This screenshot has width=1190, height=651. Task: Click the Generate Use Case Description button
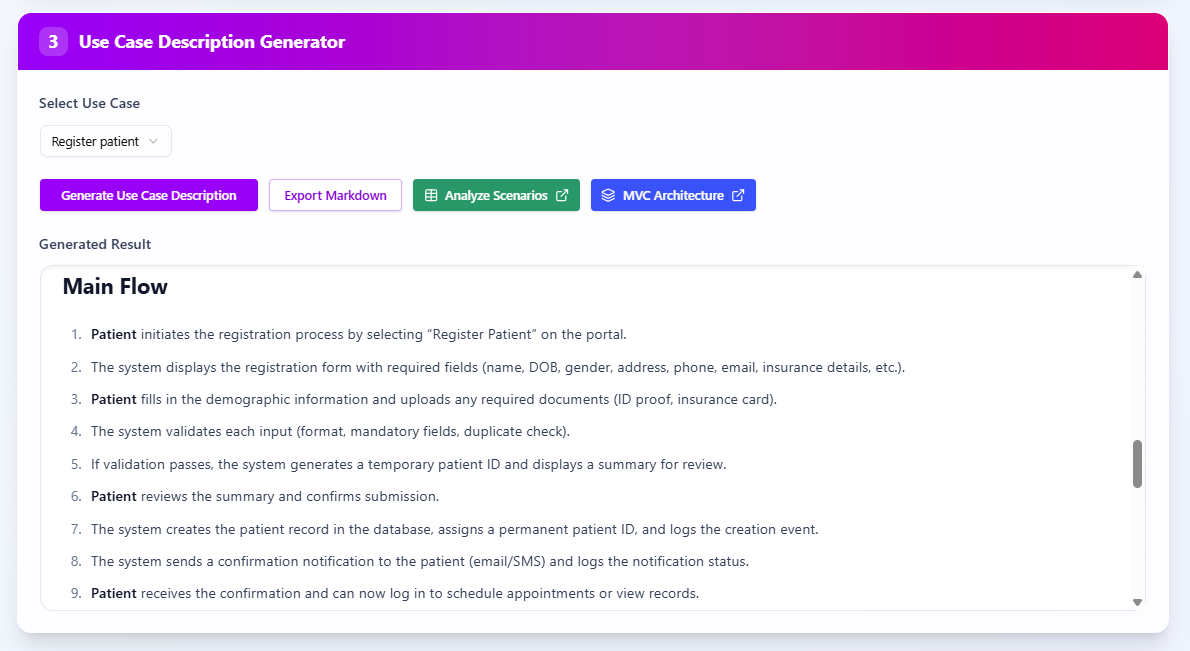tap(148, 195)
